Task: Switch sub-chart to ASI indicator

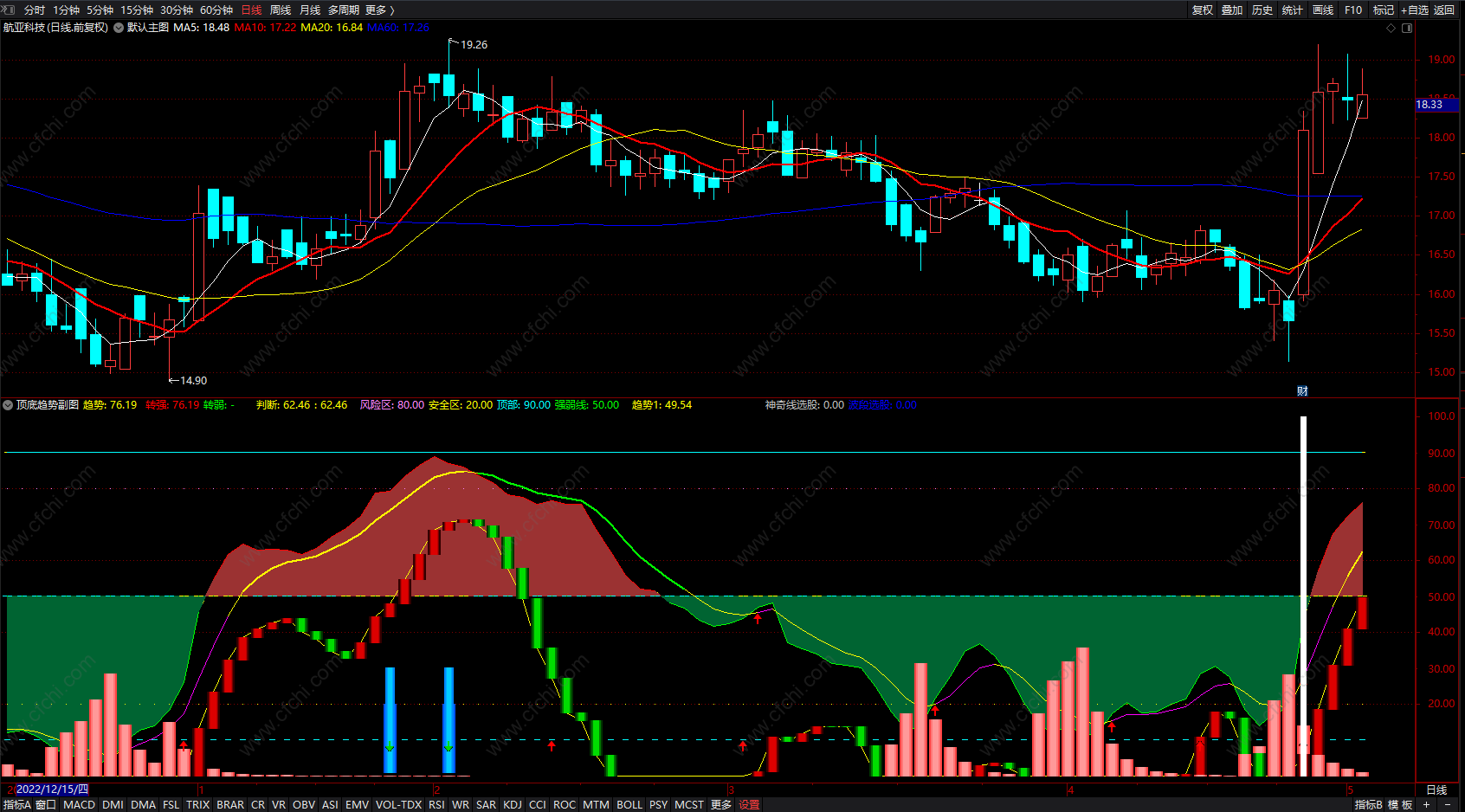Action: point(331,805)
